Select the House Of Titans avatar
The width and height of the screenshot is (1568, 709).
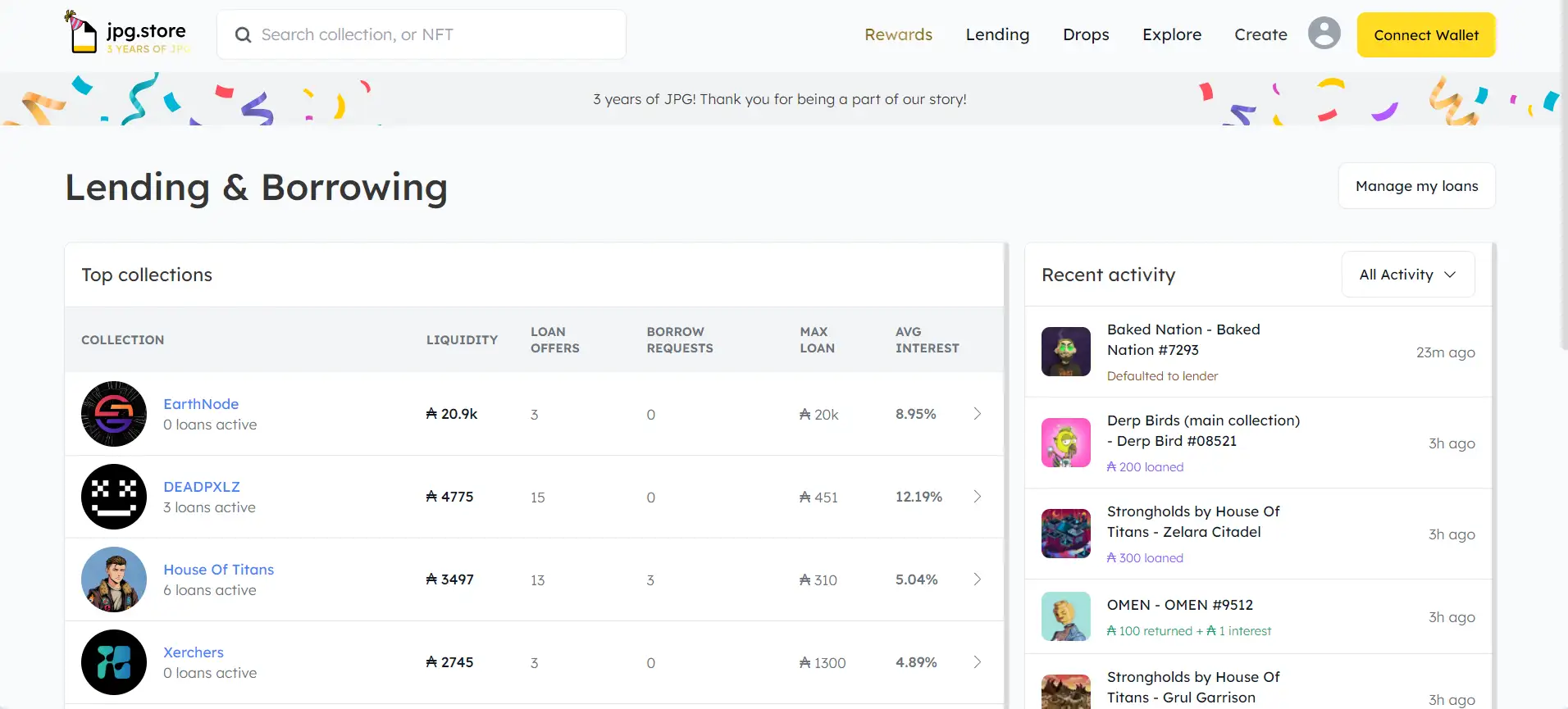pos(114,579)
